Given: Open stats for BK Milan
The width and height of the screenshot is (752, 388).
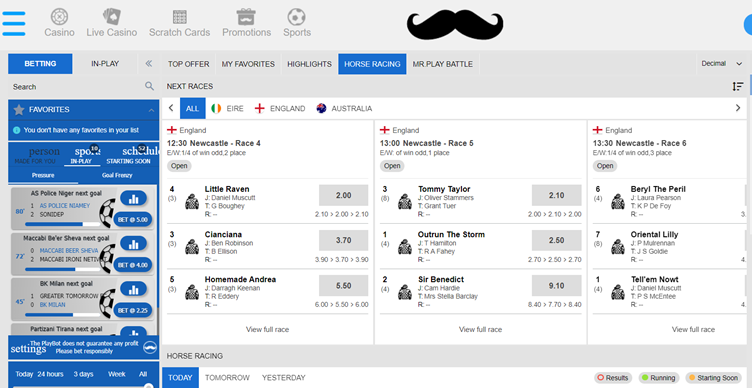Looking at the screenshot, I should (x=133, y=289).
